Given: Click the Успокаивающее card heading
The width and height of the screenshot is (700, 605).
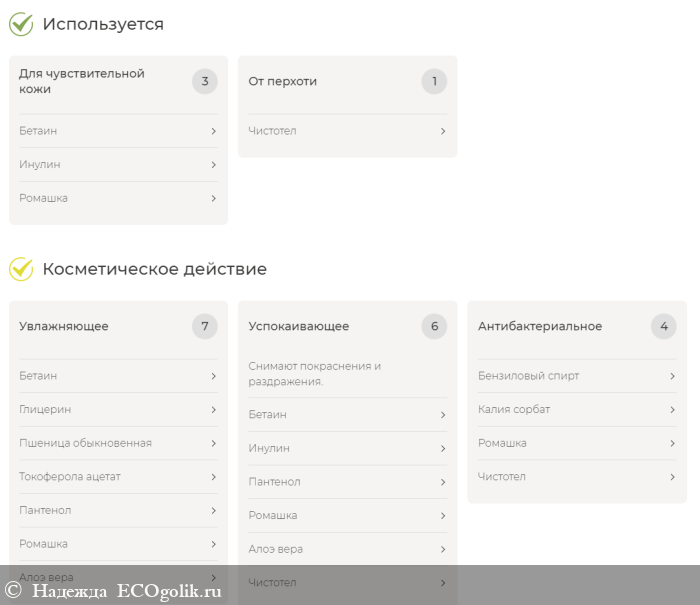Looking at the screenshot, I should (x=299, y=326).
